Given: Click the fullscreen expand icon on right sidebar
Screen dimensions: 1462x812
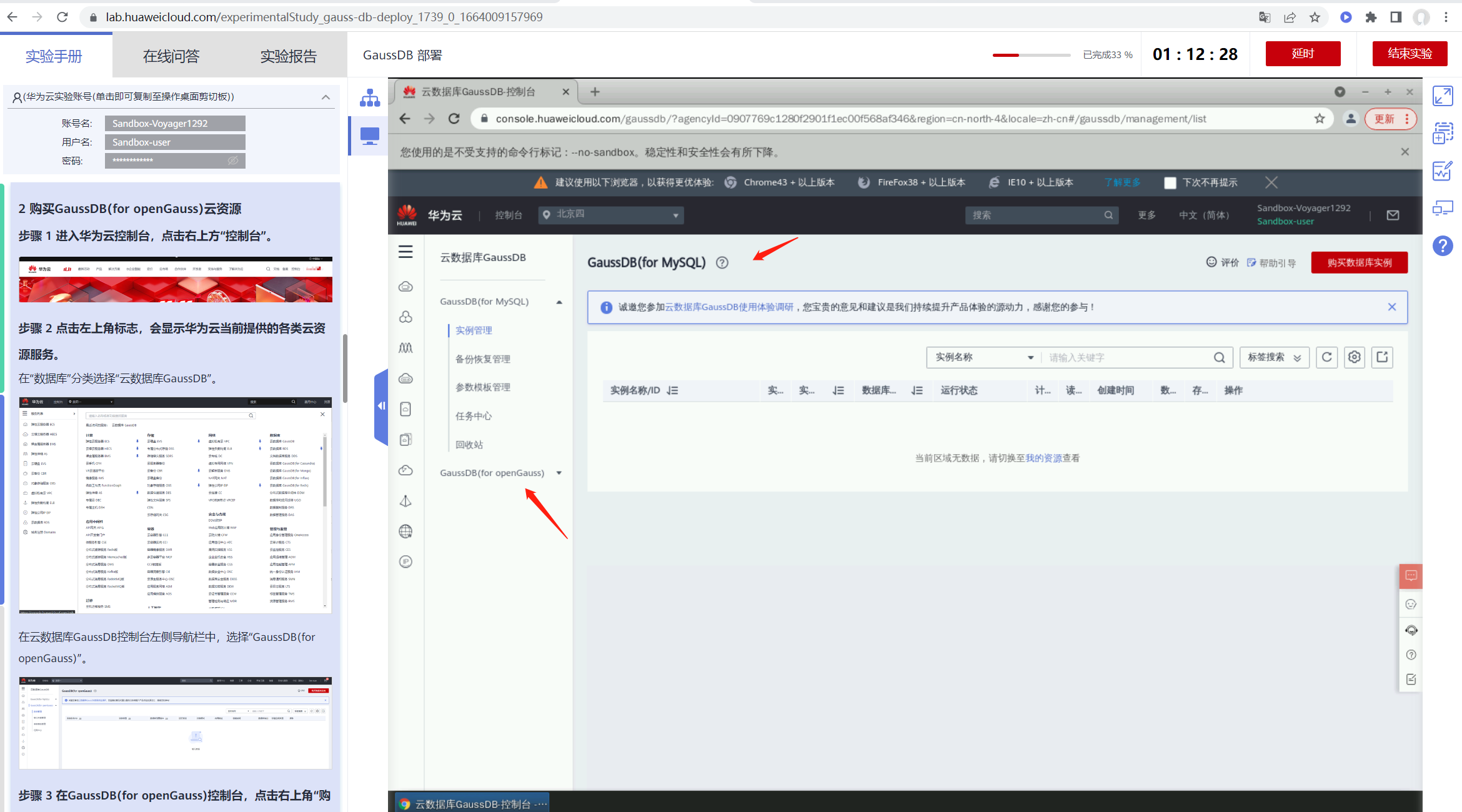Looking at the screenshot, I should pos(1443,96).
